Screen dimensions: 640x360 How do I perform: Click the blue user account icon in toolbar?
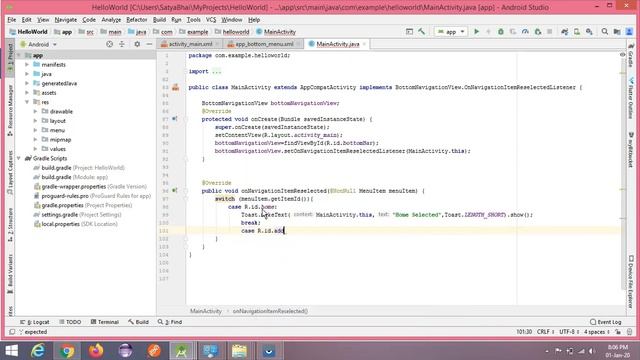tap(629, 31)
